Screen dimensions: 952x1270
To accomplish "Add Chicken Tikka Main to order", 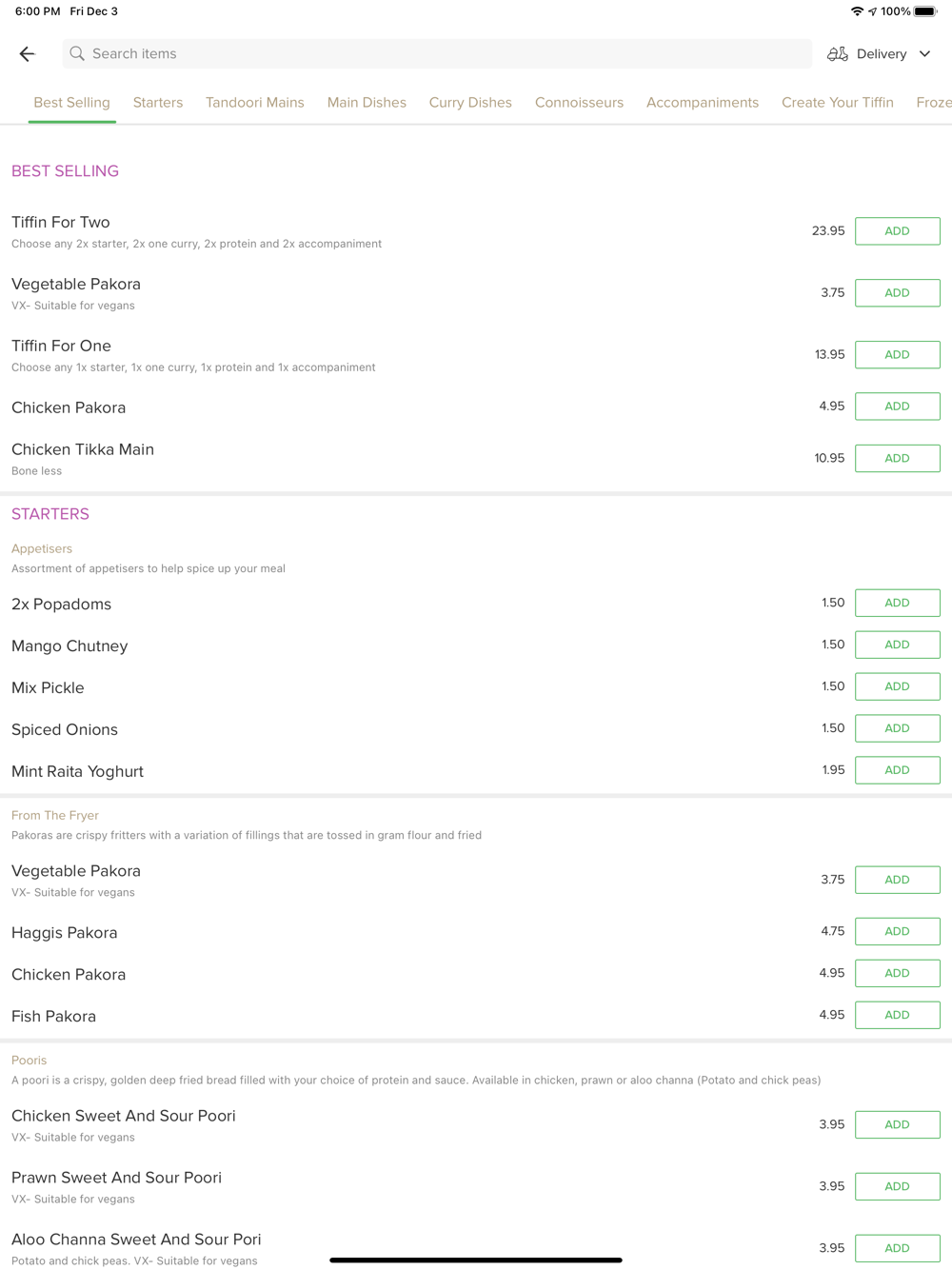I will click(x=898, y=459).
